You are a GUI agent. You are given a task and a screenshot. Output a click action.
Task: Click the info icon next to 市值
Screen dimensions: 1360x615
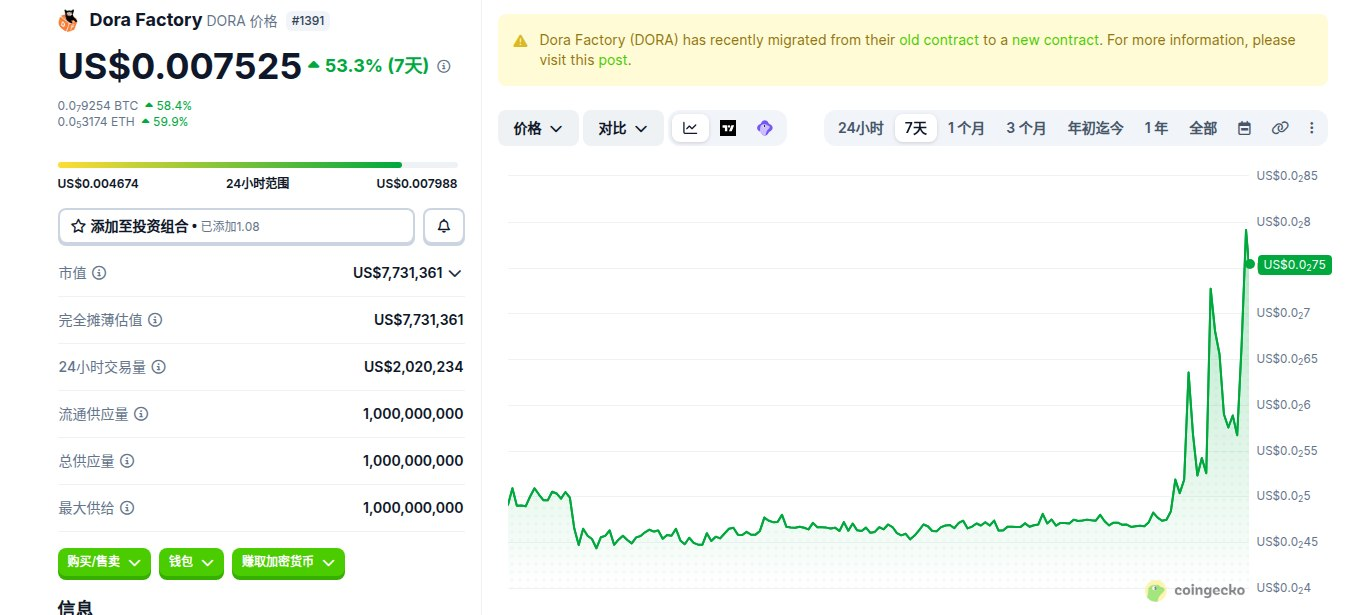(99, 273)
